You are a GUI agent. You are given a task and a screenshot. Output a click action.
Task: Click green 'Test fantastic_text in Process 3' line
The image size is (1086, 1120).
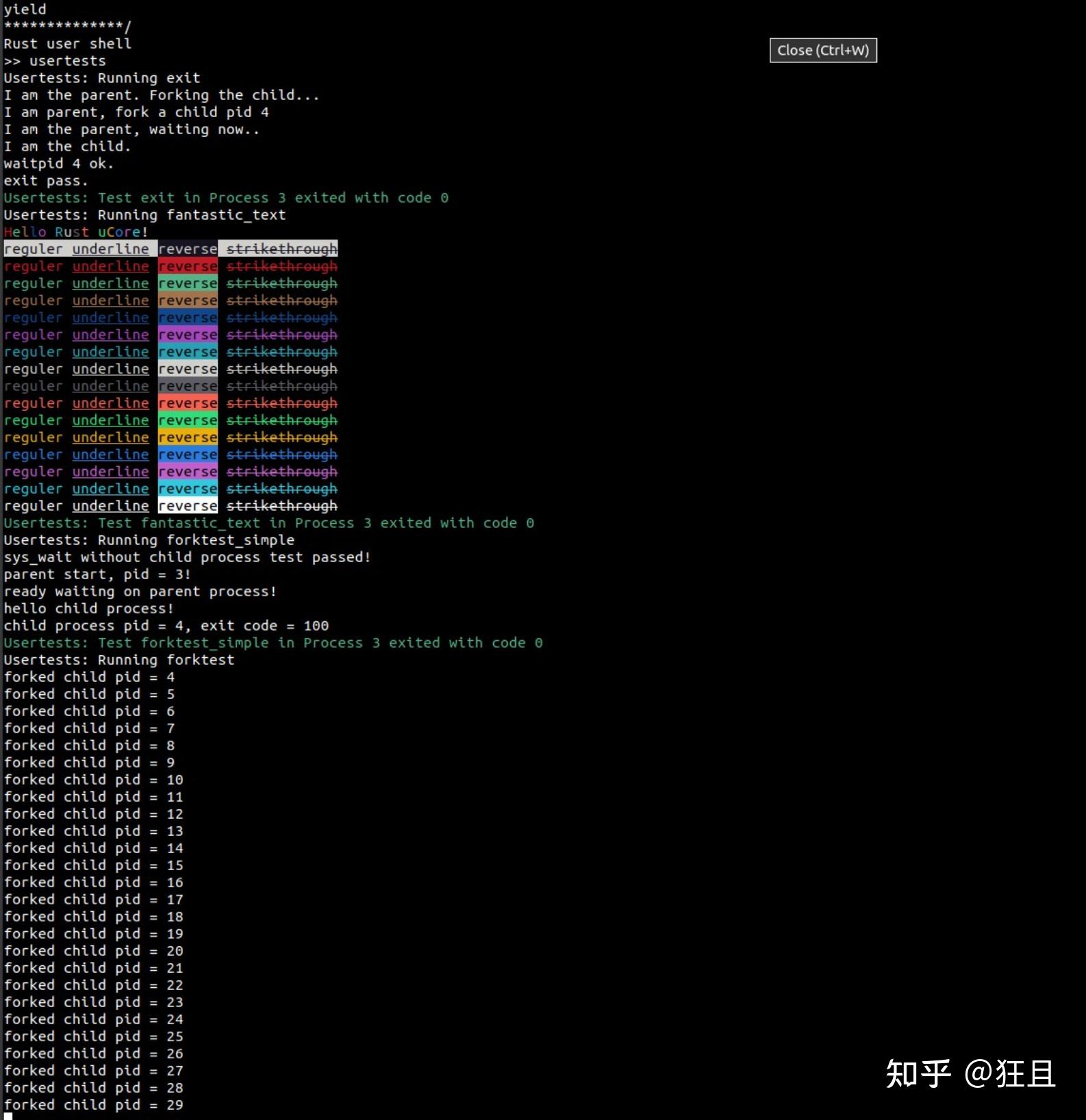(269, 523)
